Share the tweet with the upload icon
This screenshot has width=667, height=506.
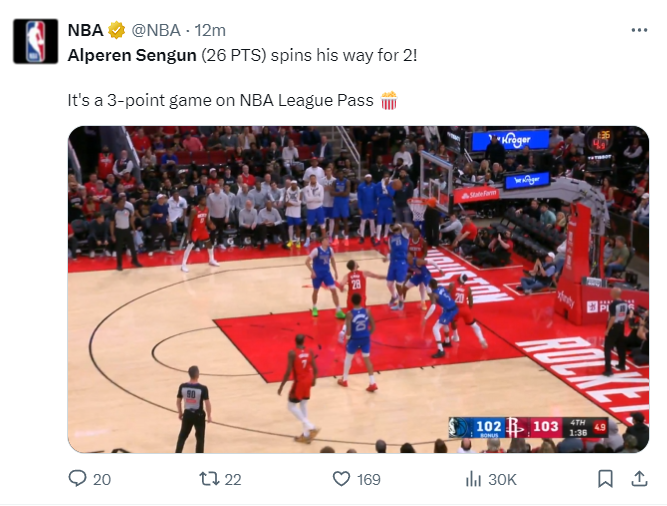(x=639, y=479)
